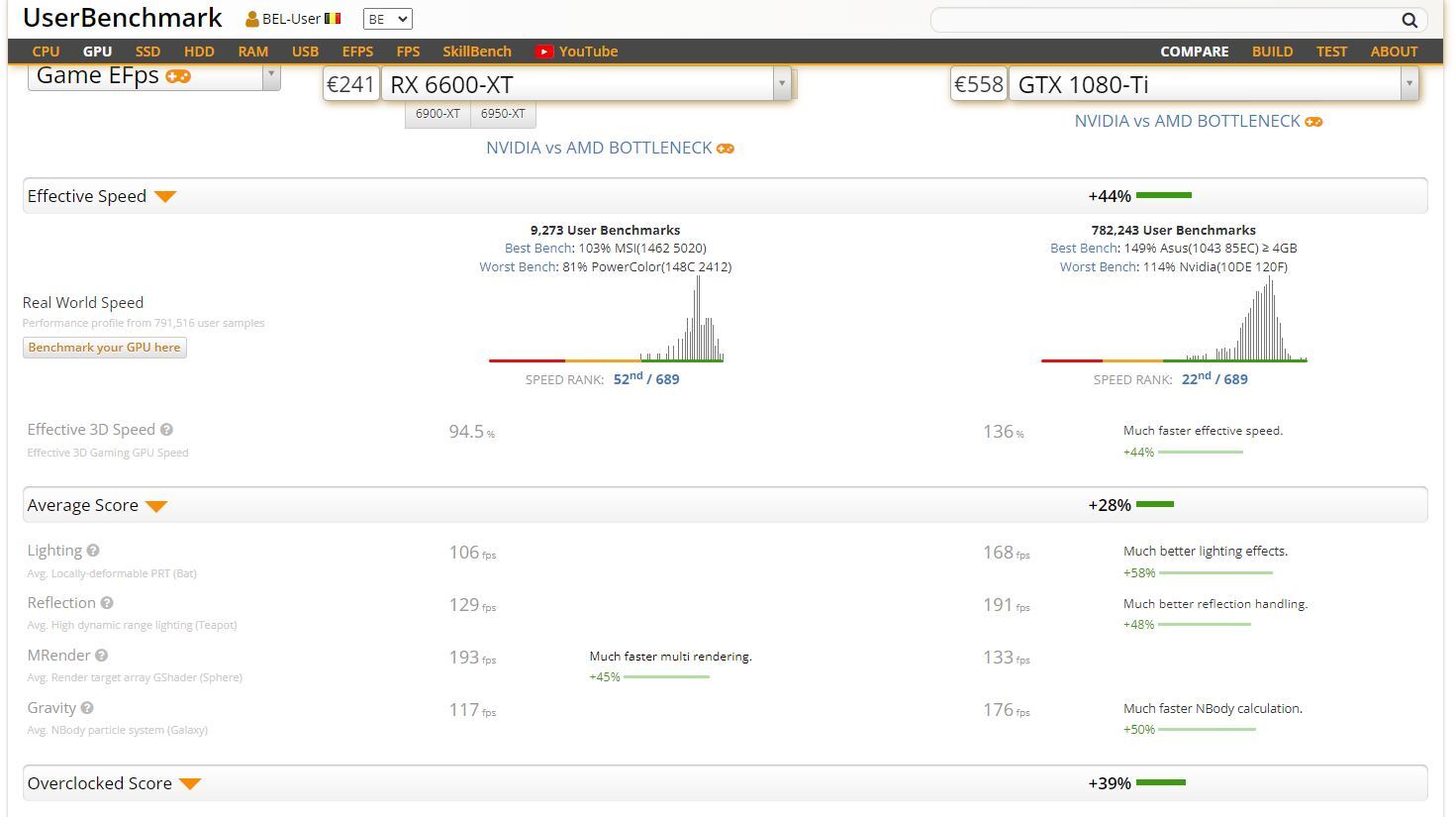The height and width of the screenshot is (817, 1456).
Task: Click Benchmark your GPU here button
Action: 105,348
